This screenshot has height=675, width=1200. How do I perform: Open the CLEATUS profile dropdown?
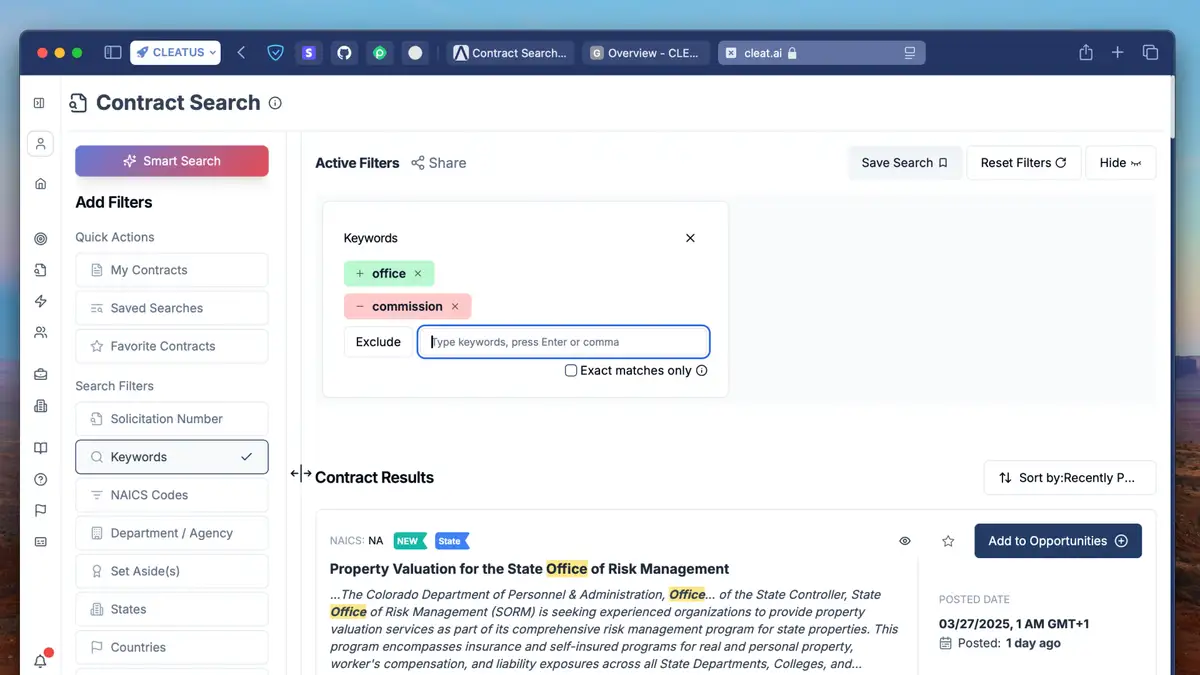pyautogui.click(x=175, y=53)
